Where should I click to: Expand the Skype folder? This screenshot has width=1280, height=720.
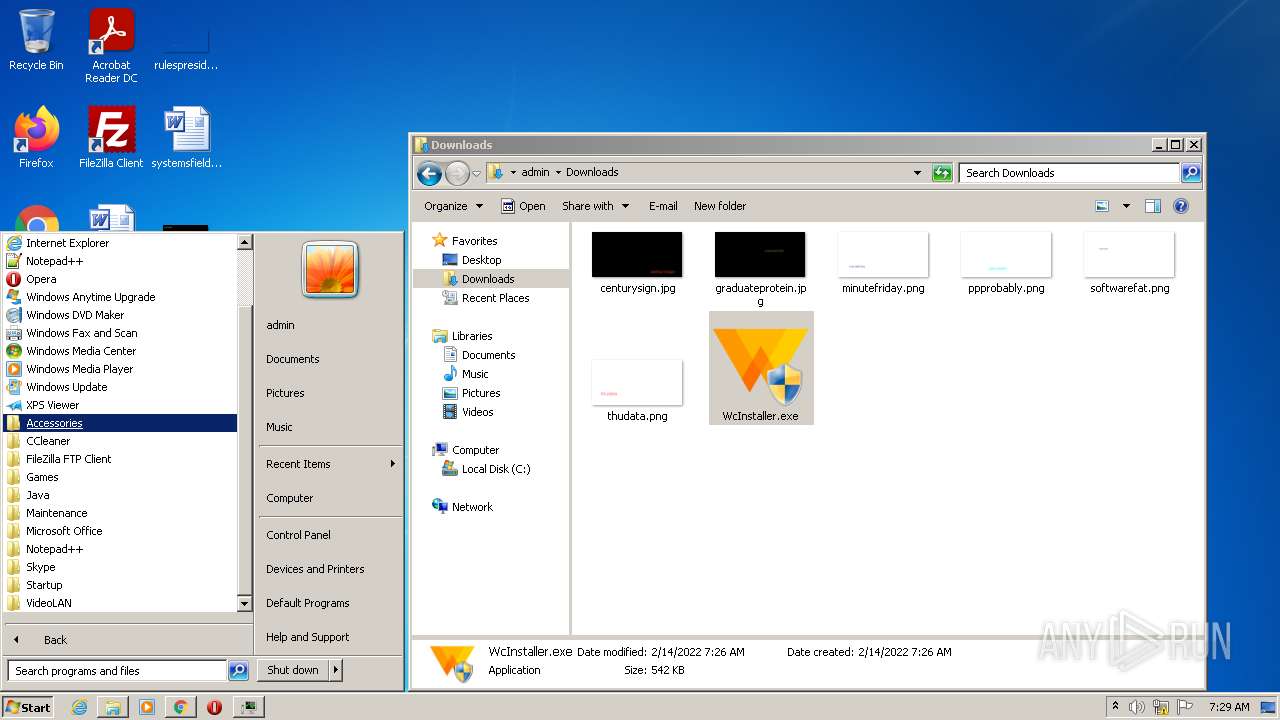click(x=120, y=567)
